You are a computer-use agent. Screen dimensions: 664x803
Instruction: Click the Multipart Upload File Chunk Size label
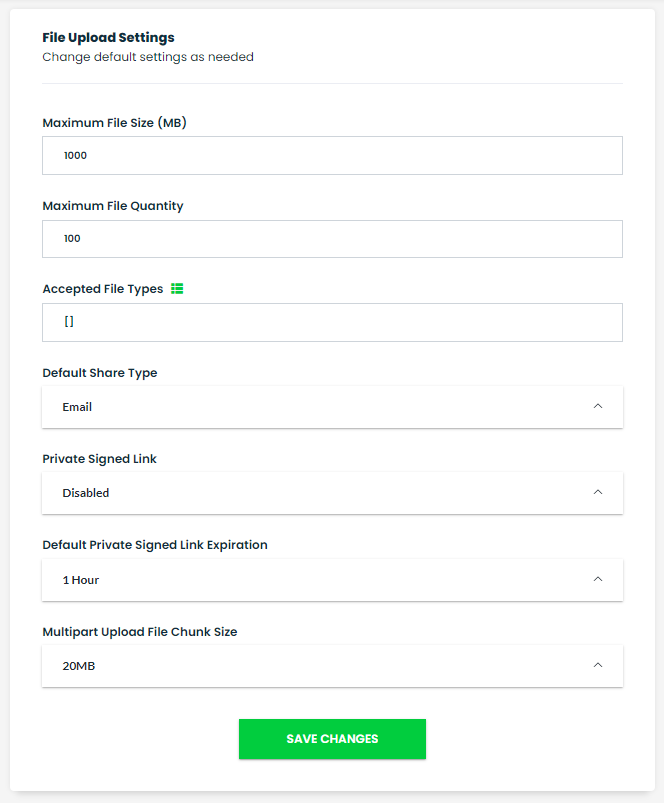[x=139, y=632]
